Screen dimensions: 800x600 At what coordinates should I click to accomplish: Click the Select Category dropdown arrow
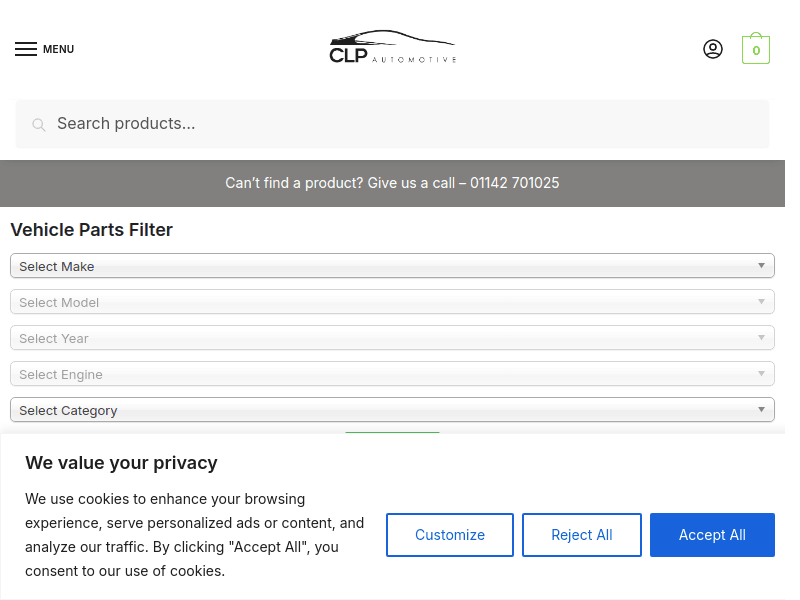(x=761, y=410)
